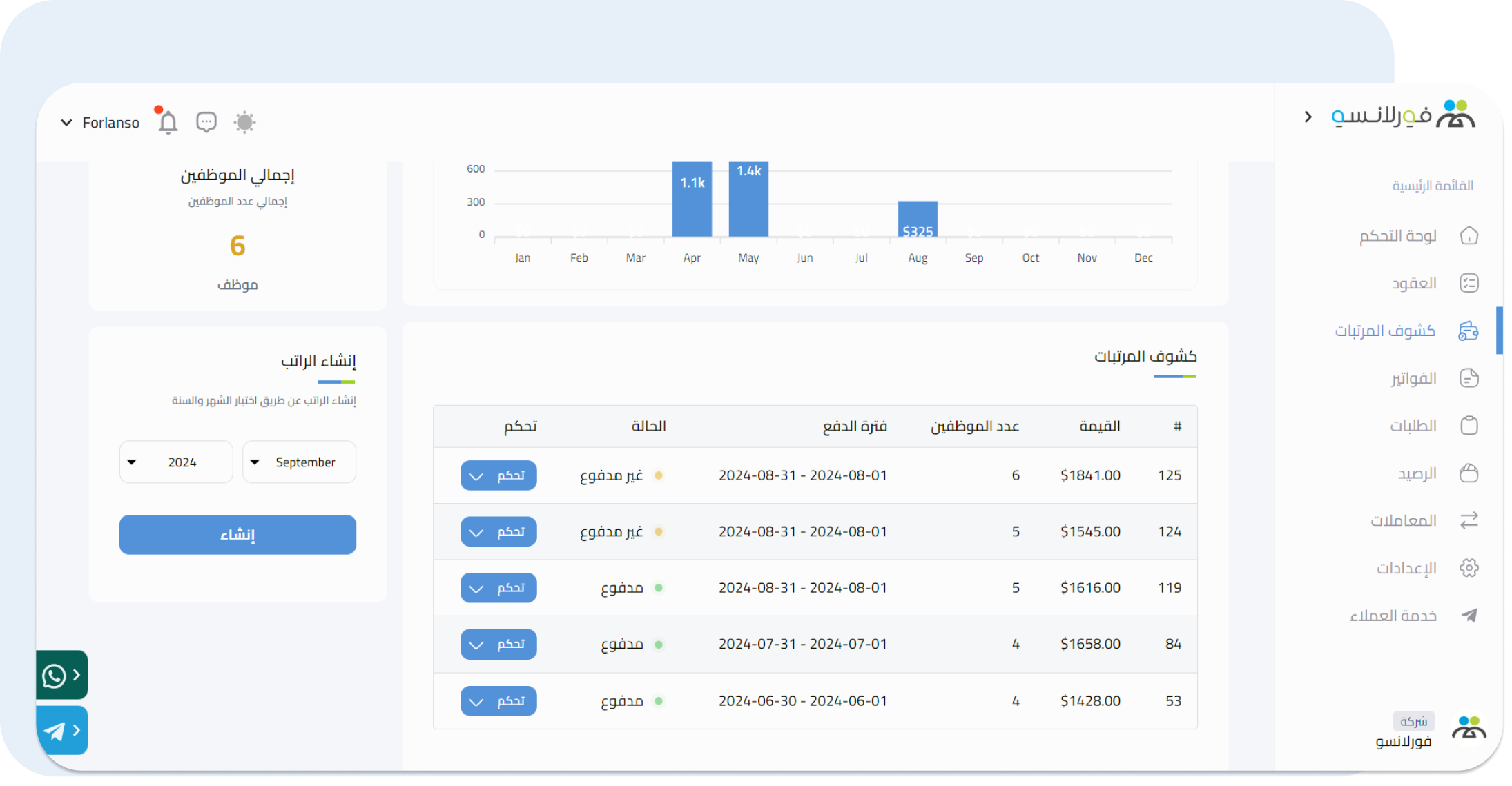Go to خدمة العملاء menu item
Image resolution: width=1512 pixels, height=786 pixels.
click(x=1393, y=616)
